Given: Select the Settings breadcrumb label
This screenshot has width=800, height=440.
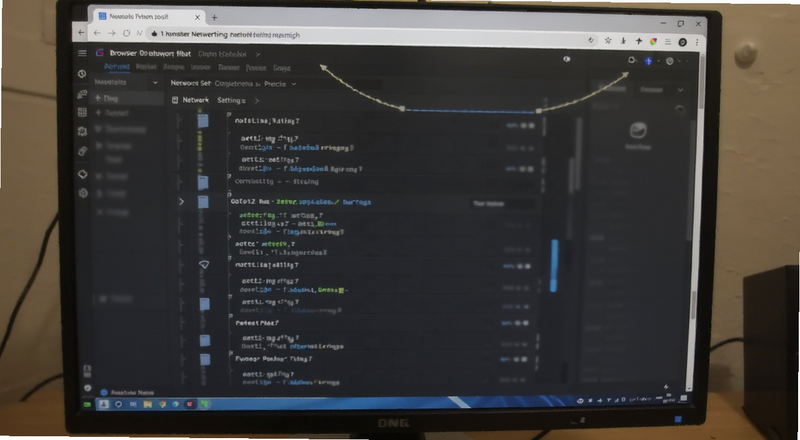Looking at the screenshot, I should tap(231, 101).
